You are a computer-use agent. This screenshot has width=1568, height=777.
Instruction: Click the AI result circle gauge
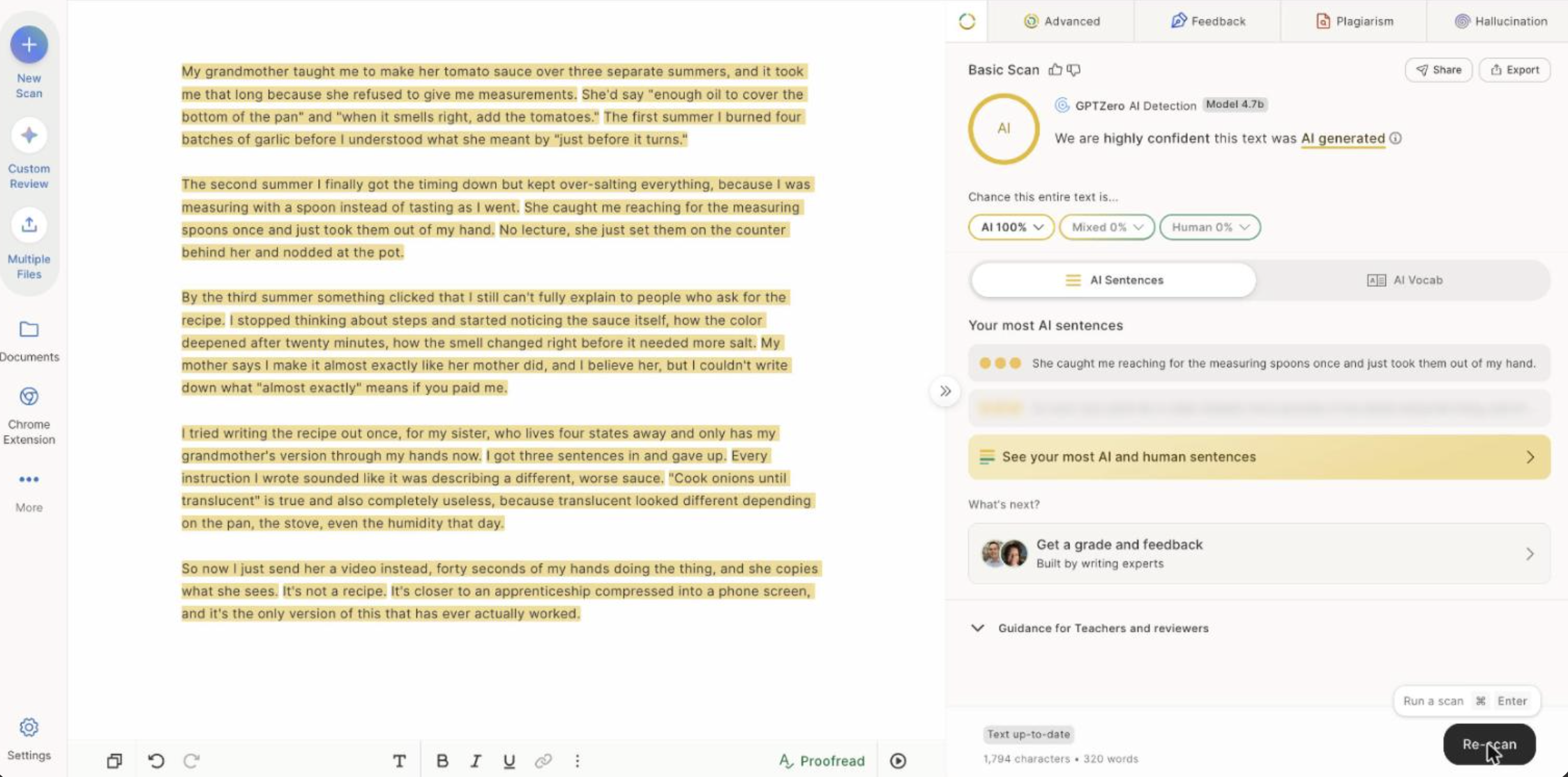coord(1004,129)
